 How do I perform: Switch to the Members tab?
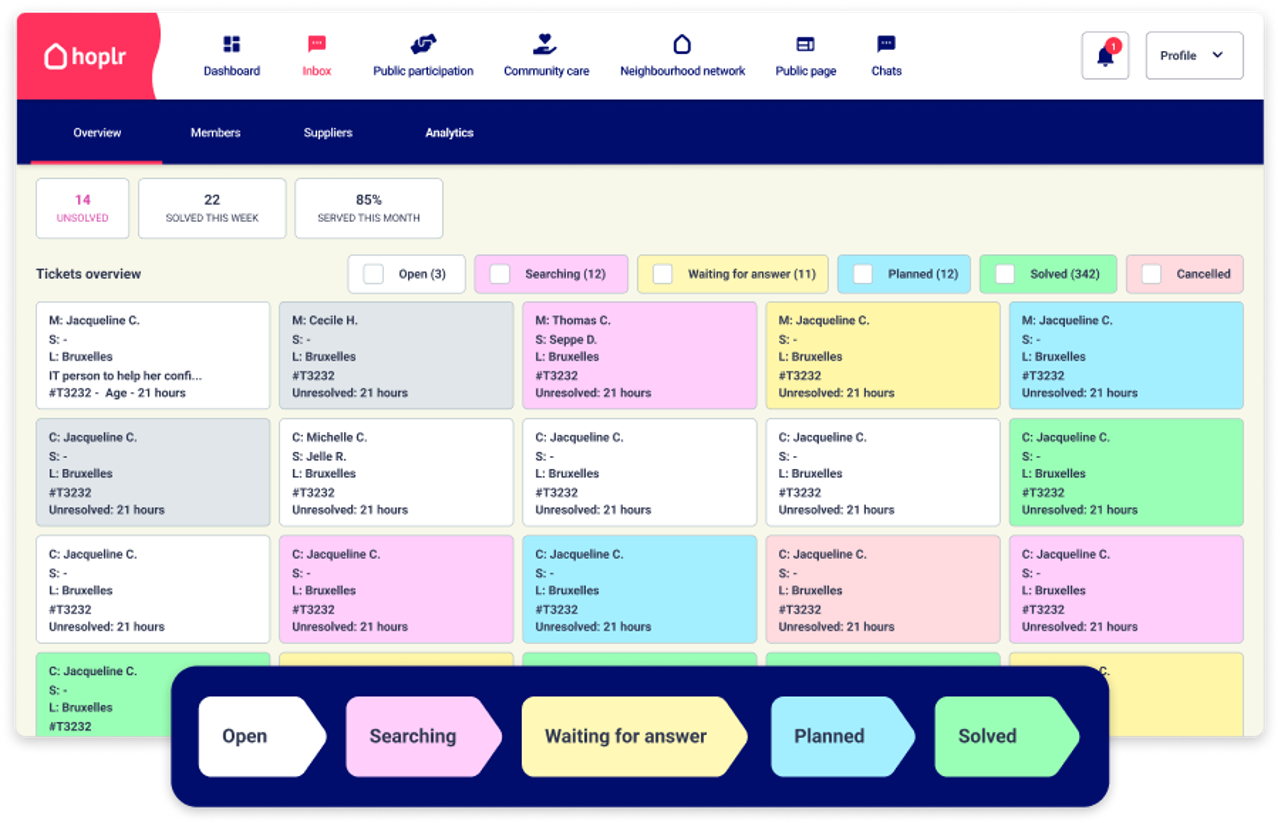click(x=215, y=133)
